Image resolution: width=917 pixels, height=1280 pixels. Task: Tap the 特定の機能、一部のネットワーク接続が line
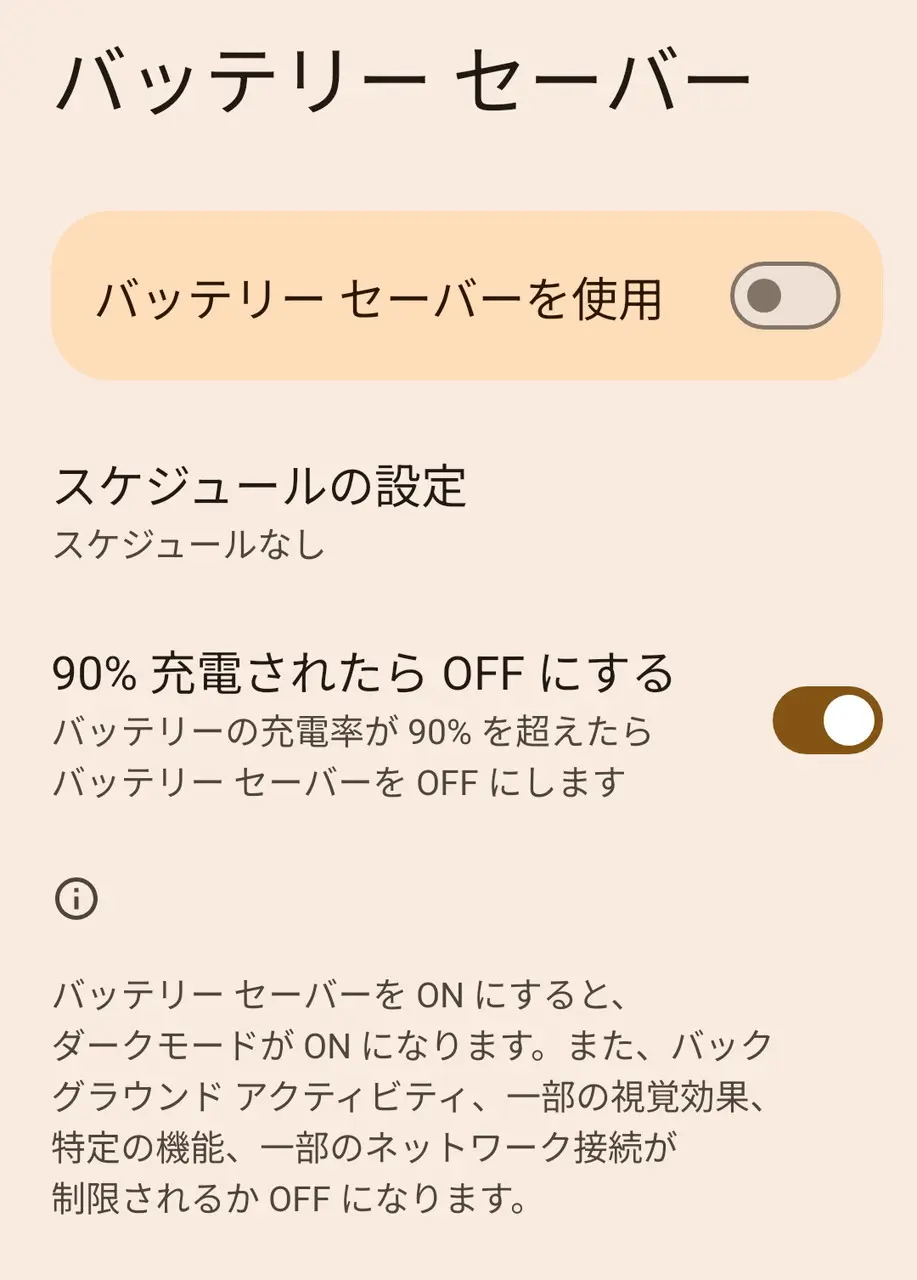click(x=365, y=1147)
